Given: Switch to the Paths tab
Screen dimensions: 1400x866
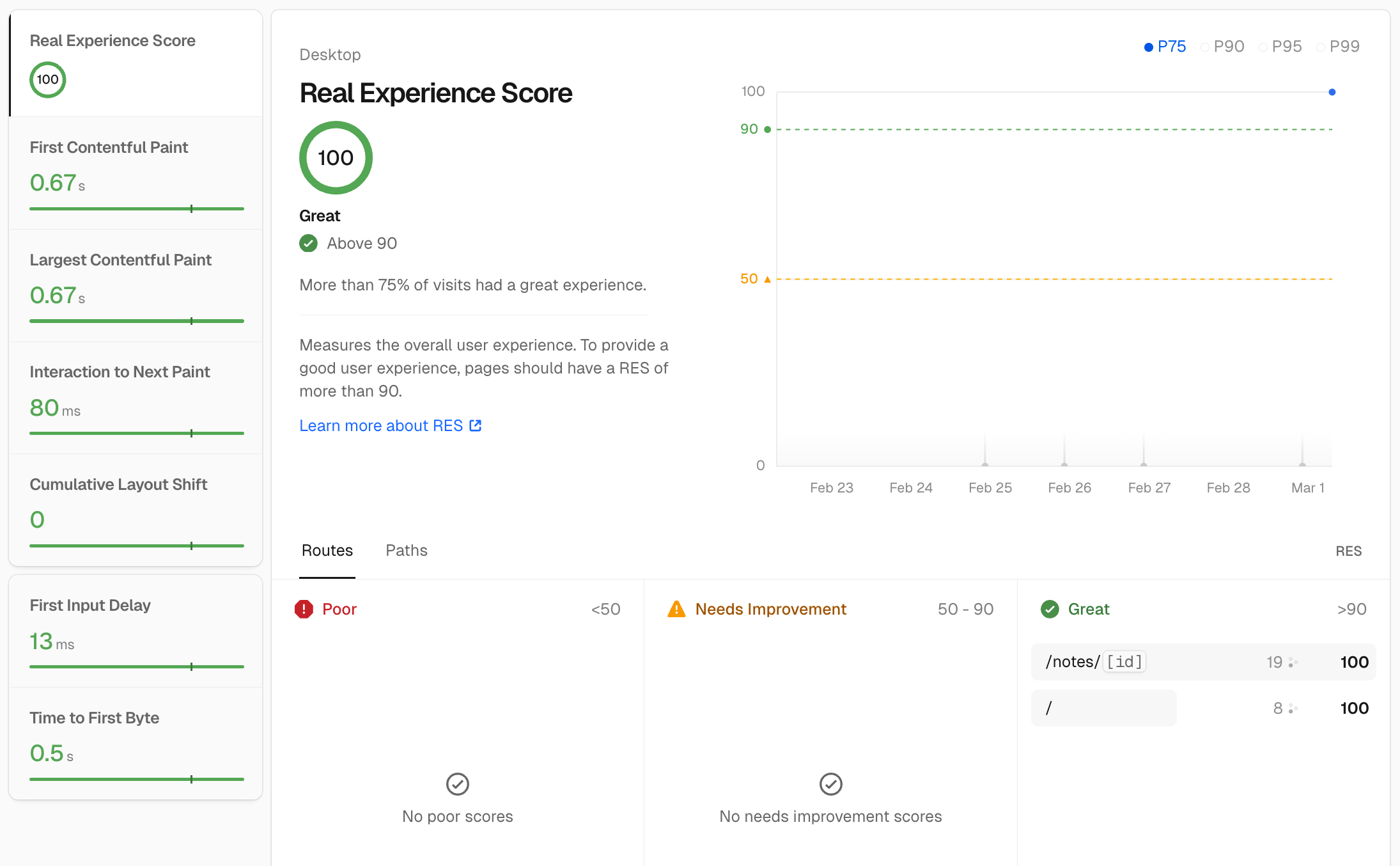Looking at the screenshot, I should [x=406, y=550].
